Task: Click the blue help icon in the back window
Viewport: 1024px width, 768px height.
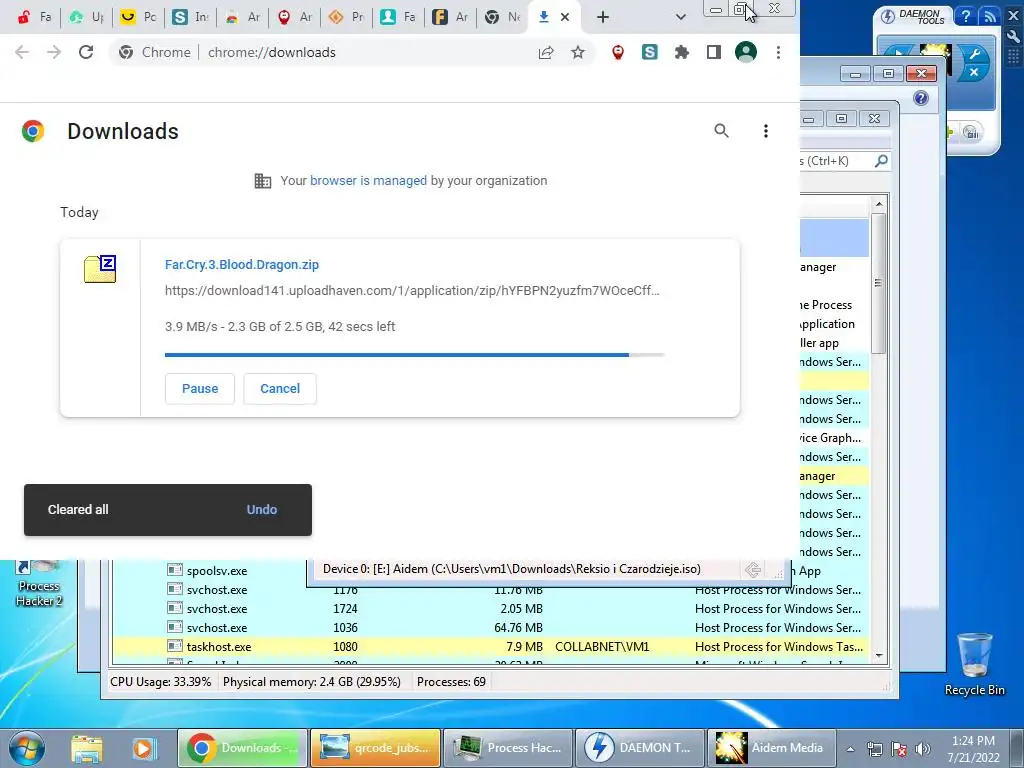Action: pos(921,98)
